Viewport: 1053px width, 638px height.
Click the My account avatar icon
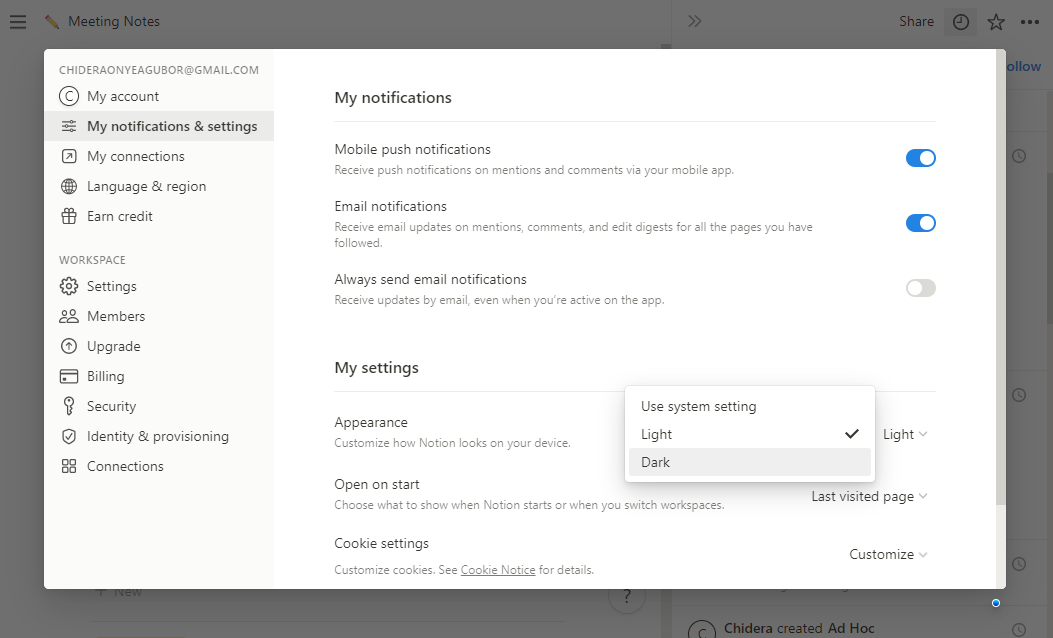click(68, 96)
